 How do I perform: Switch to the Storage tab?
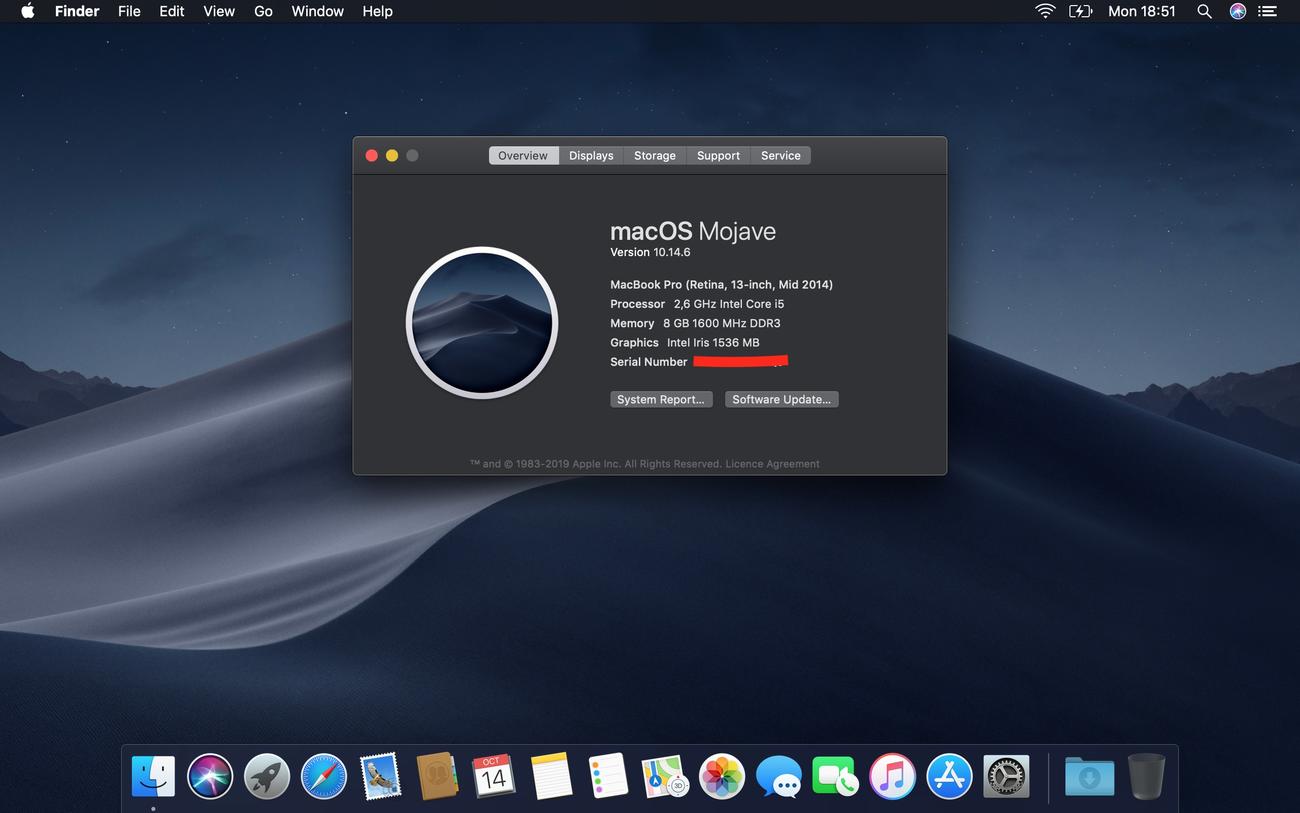click(x=655, y=155)
